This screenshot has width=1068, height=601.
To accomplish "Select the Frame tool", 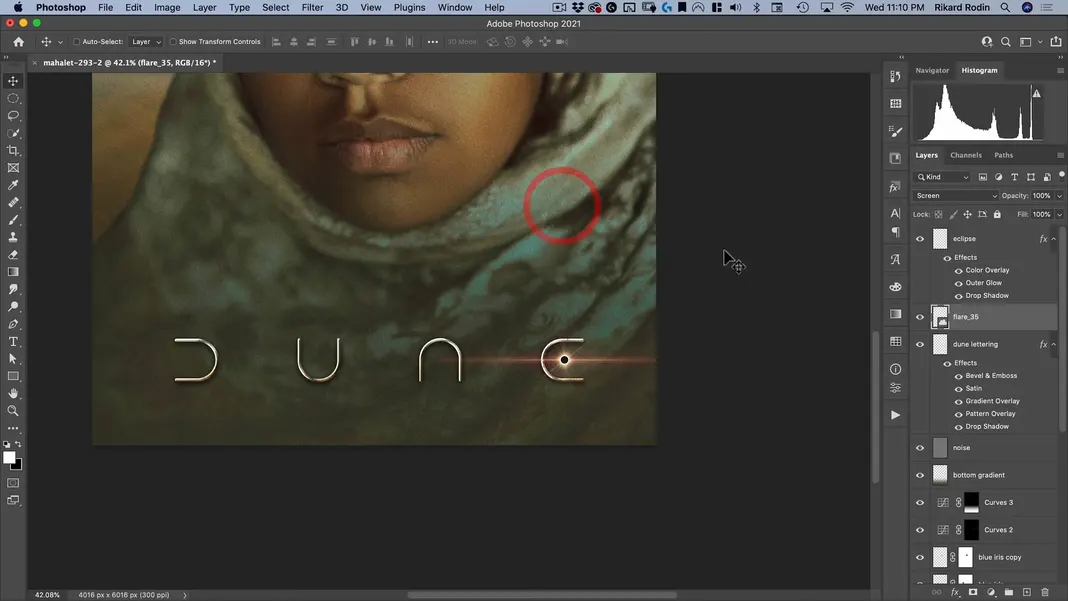I will 13,168.
